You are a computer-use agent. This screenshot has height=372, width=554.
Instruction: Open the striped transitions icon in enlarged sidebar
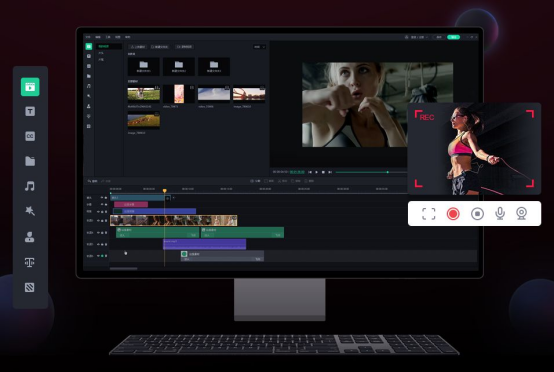click(x=30, y=287)
